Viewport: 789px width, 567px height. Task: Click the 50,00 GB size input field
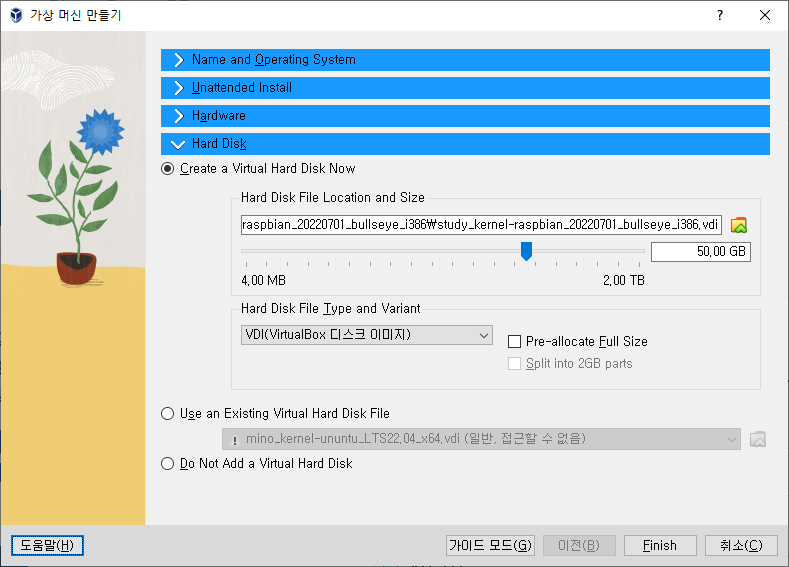point(700,252)
